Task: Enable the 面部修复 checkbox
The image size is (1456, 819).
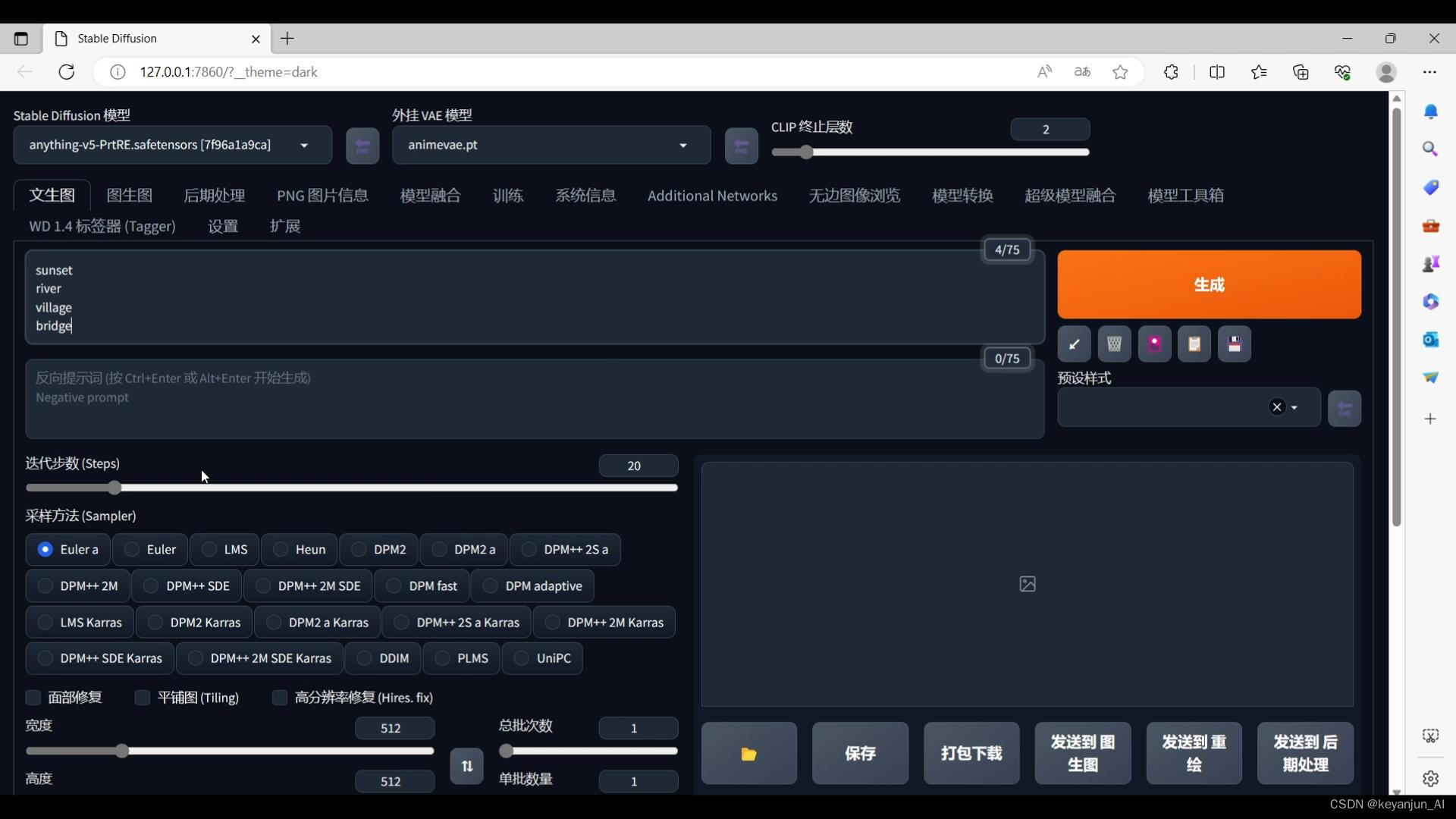Action: pos(33,698)
